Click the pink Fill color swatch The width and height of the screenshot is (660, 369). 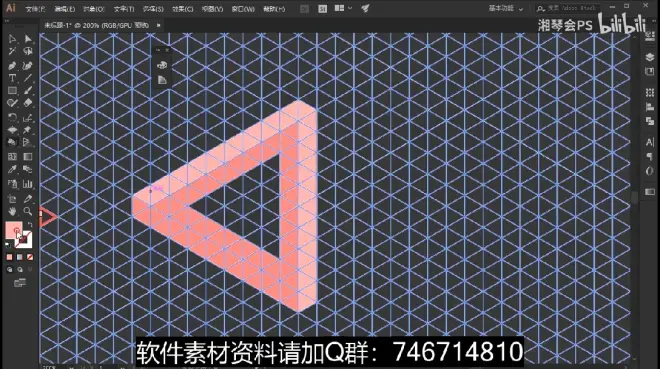pyautogui.click(x=13, y=230)
